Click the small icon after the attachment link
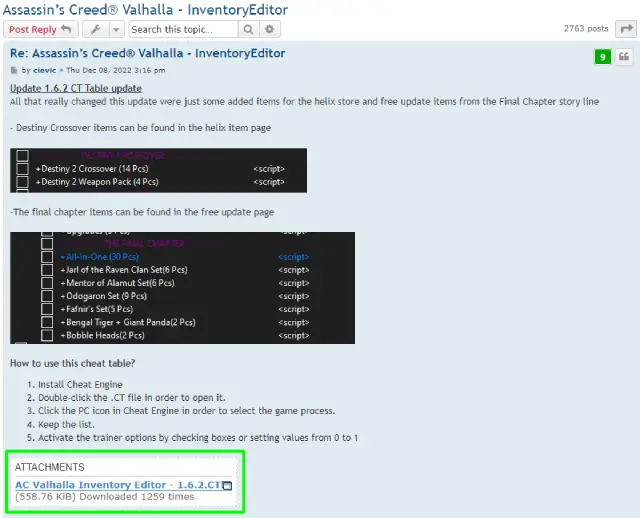This screenshot has height=518, width=640. (x=227, y=485)
